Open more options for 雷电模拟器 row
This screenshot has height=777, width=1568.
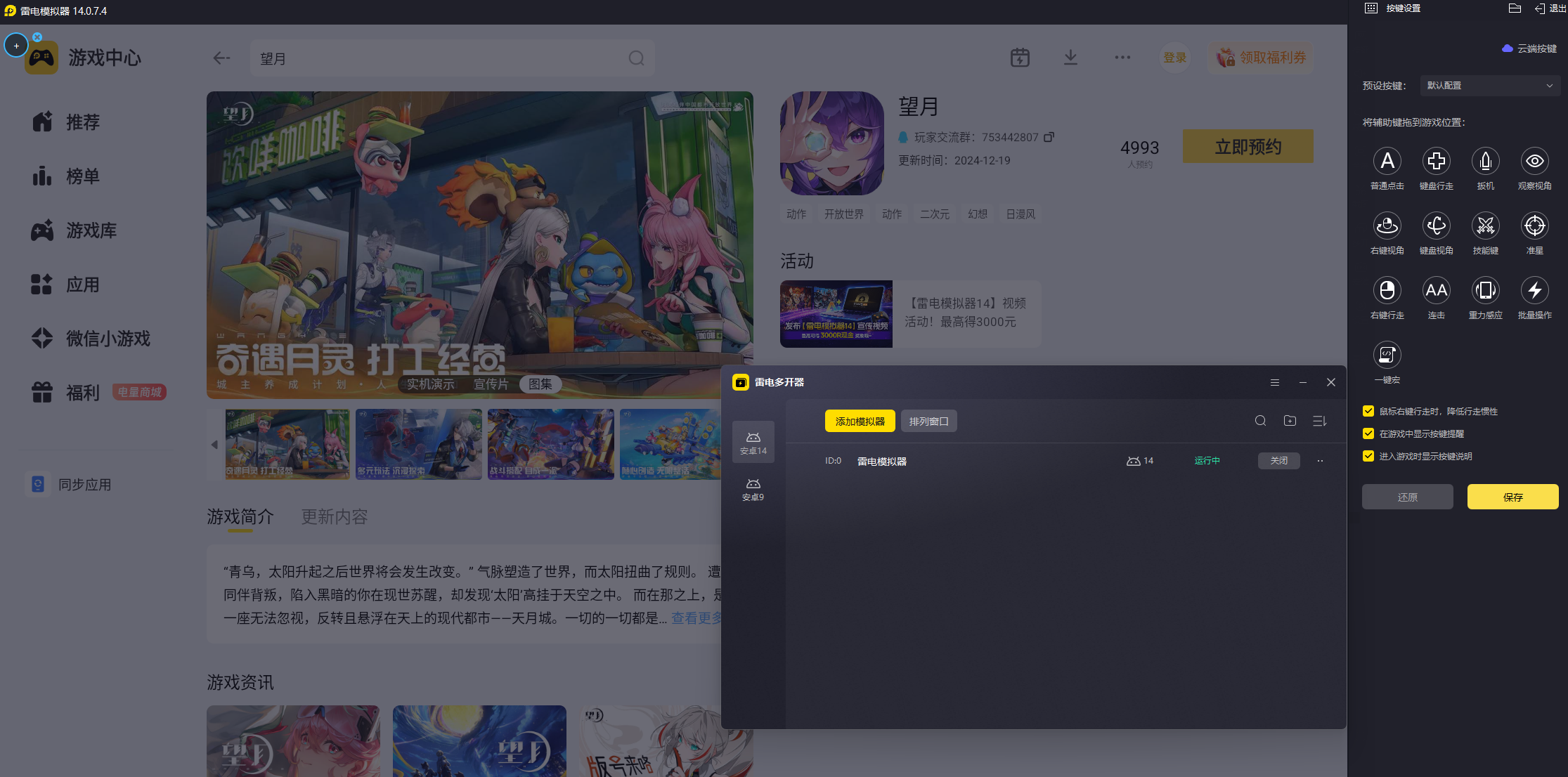1320,461
